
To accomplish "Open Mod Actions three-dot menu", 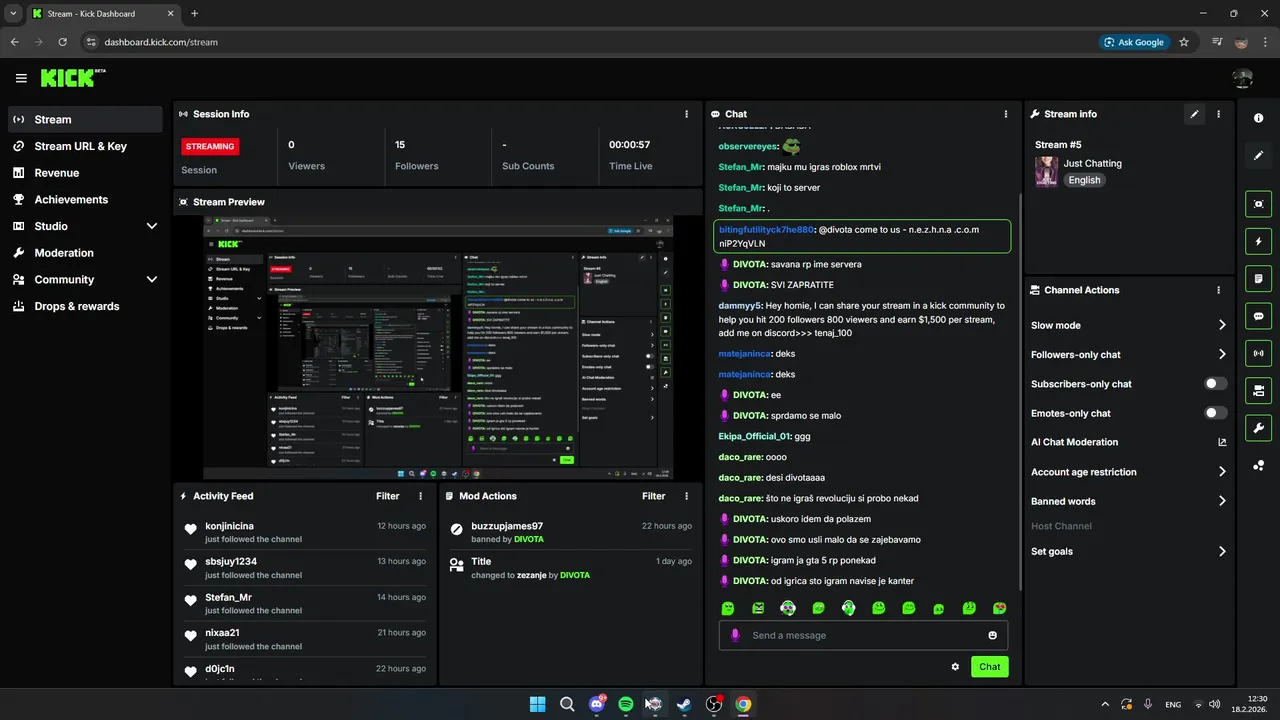I will (686, 496).
